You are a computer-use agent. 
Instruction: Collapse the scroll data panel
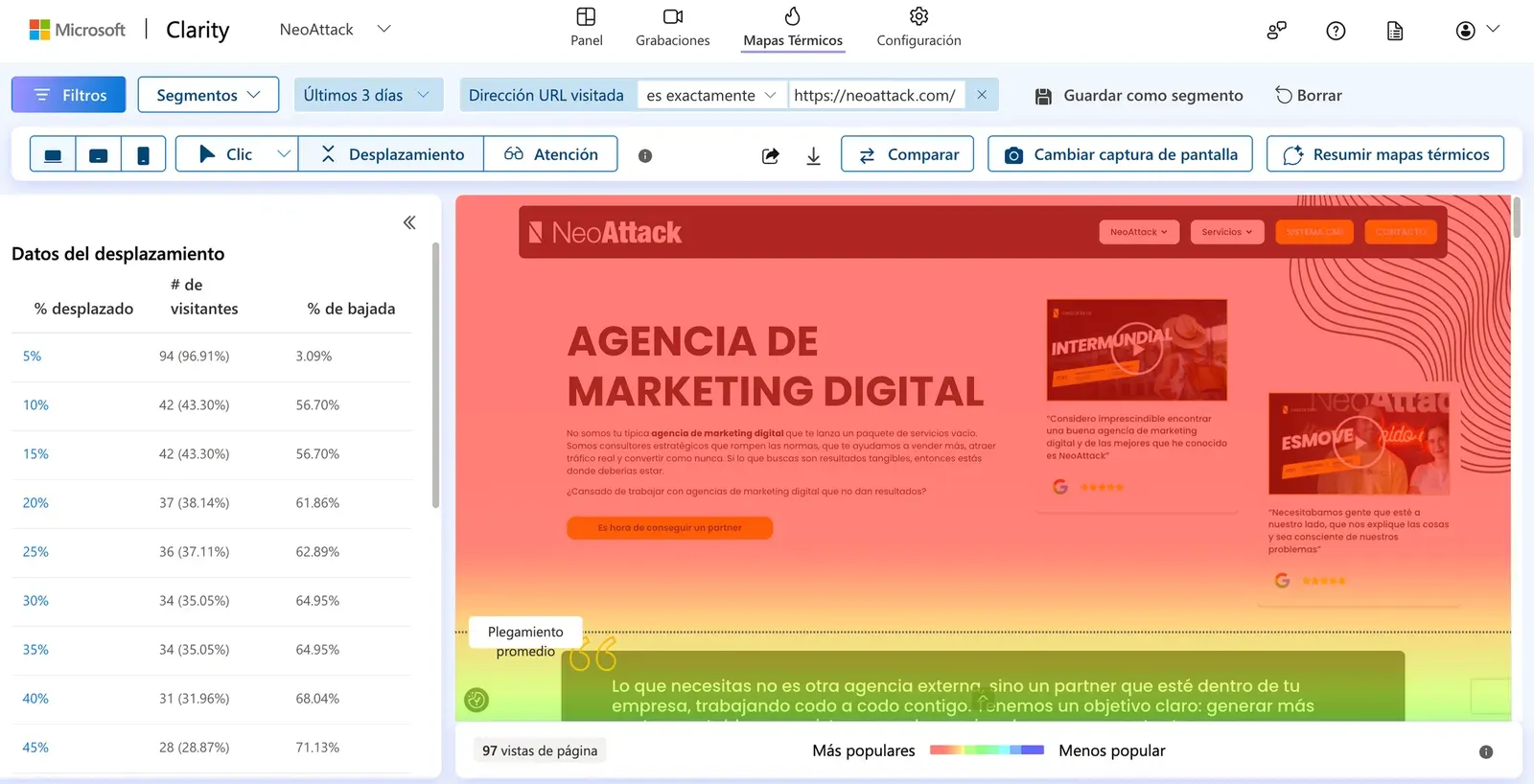(x=409, y=222)
